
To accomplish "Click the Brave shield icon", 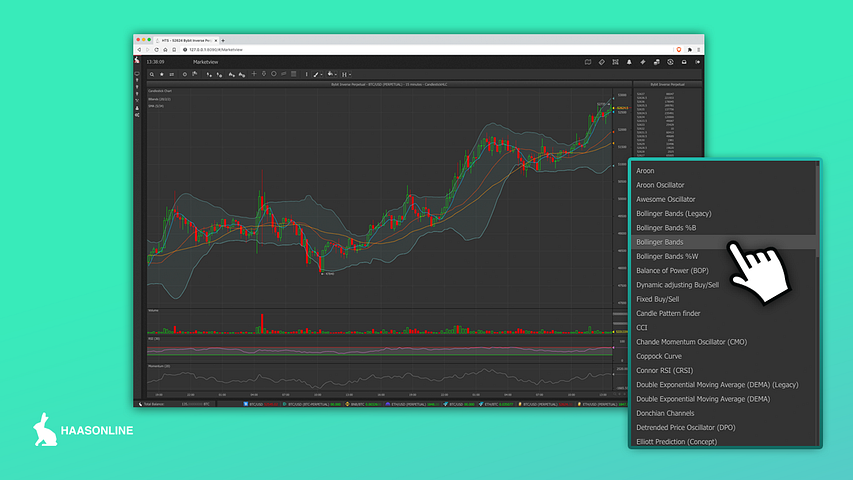I will 679,50.
